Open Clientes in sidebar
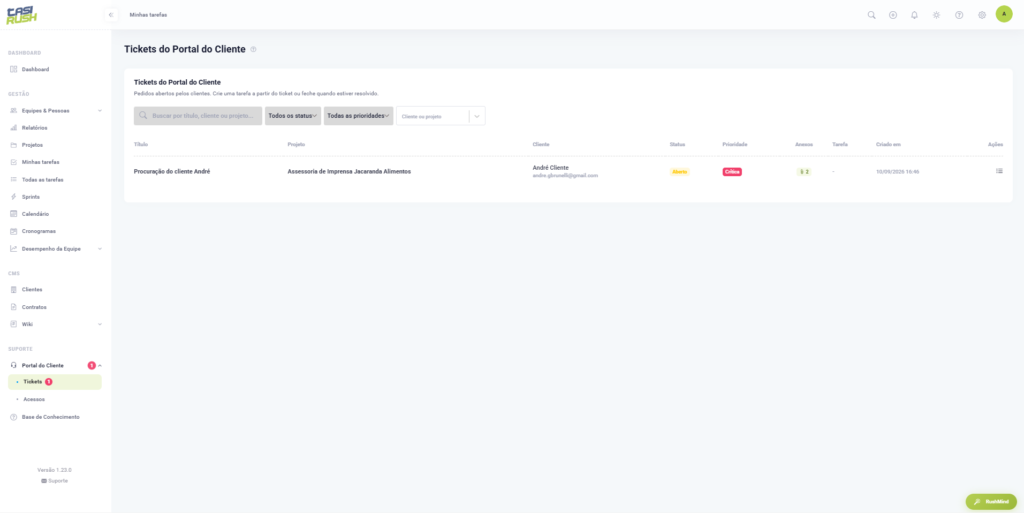This screenshot has width=1024, height=513. pos(56,289)
